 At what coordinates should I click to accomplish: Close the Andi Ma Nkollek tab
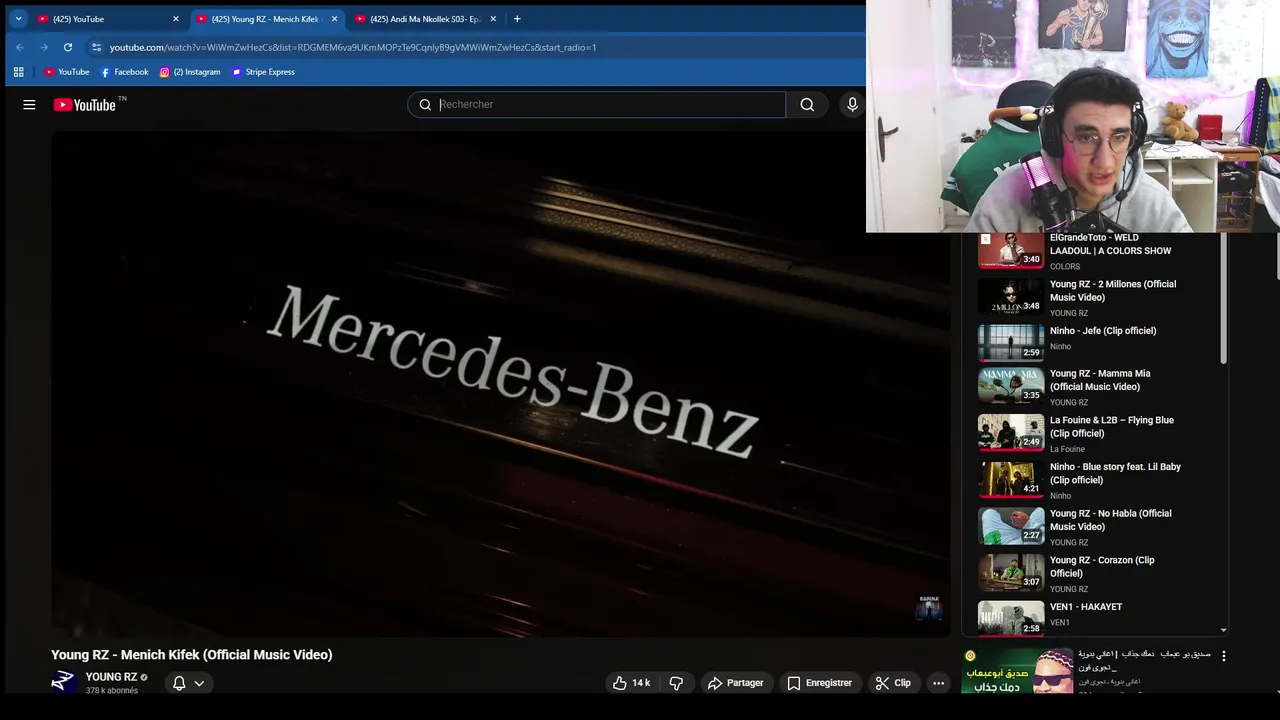click(x=493, y=19)
